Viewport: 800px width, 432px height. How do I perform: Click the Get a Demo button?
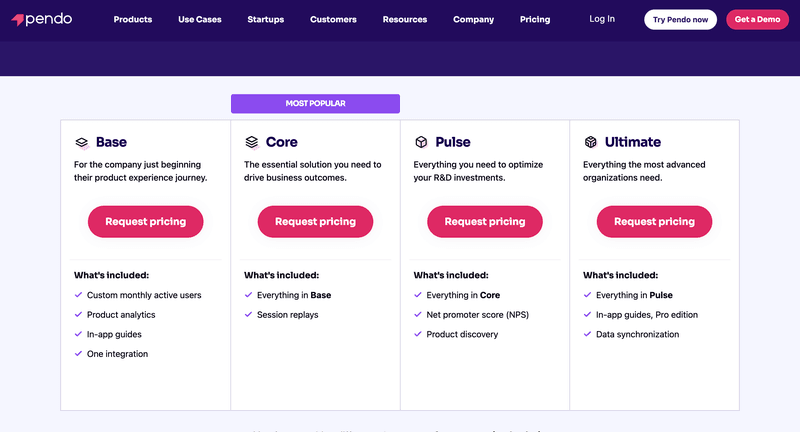tap(757, 19)
